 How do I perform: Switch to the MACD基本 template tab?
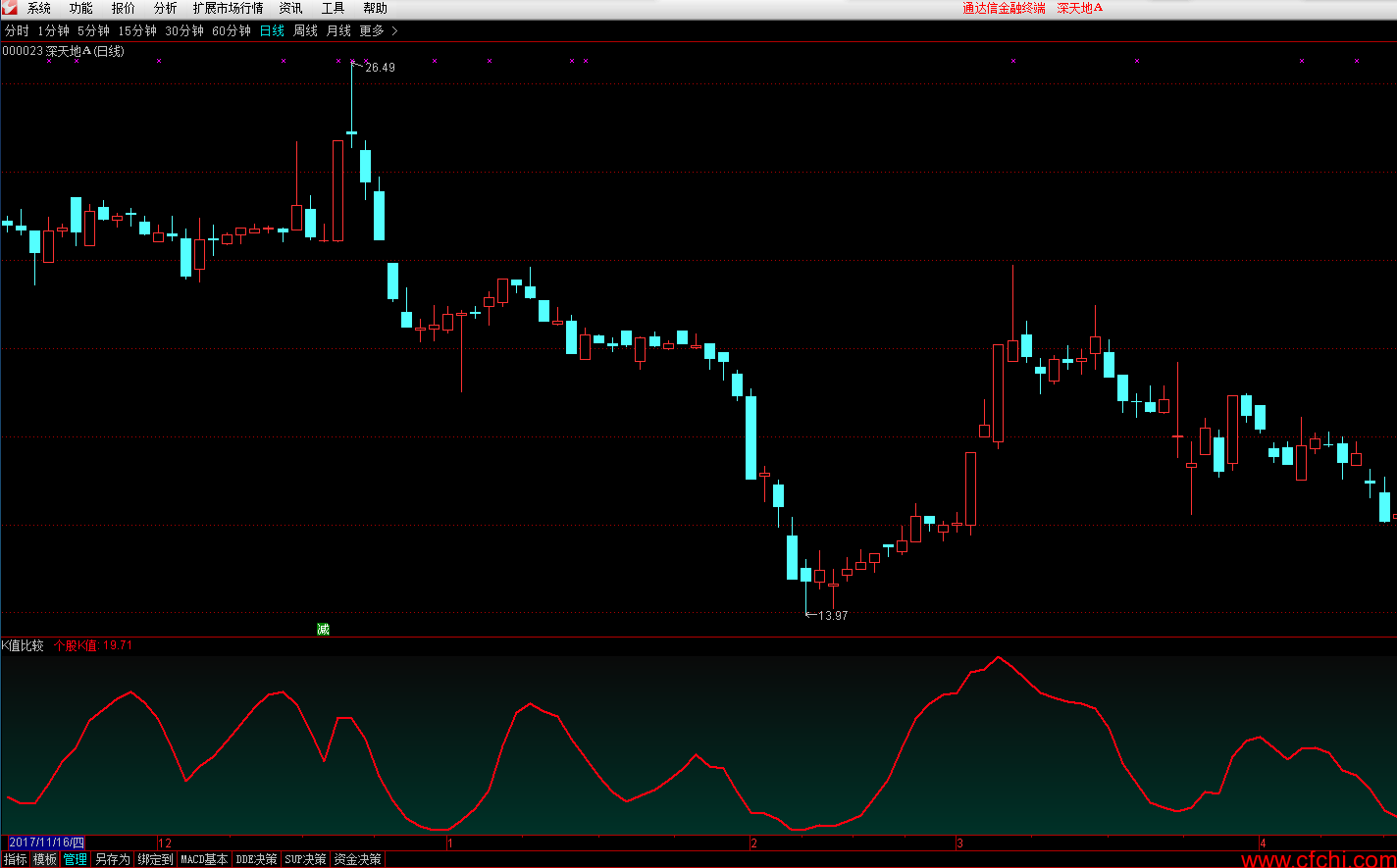204,859
